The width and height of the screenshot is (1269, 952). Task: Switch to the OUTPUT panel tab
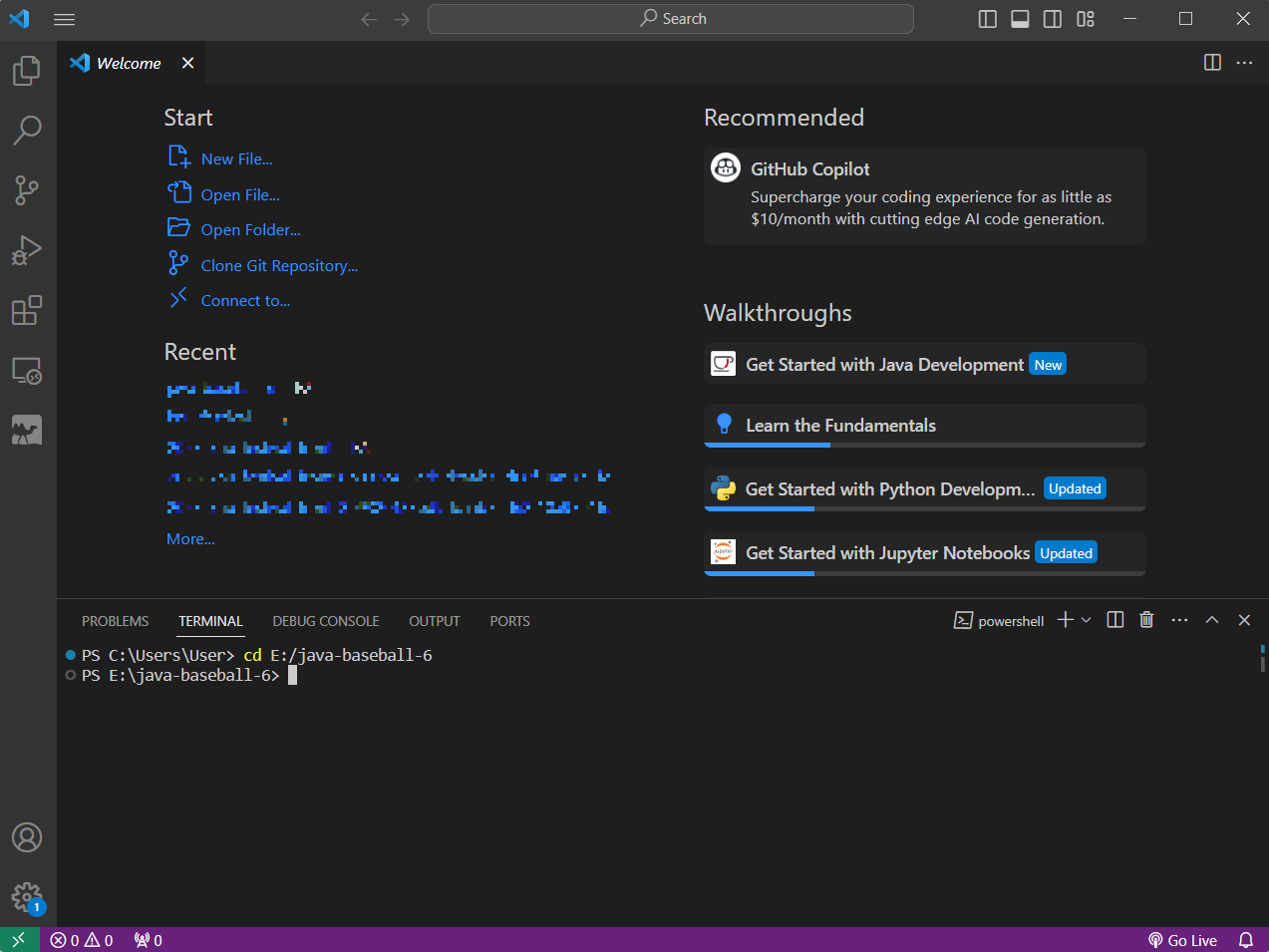[x=435, y=621]
